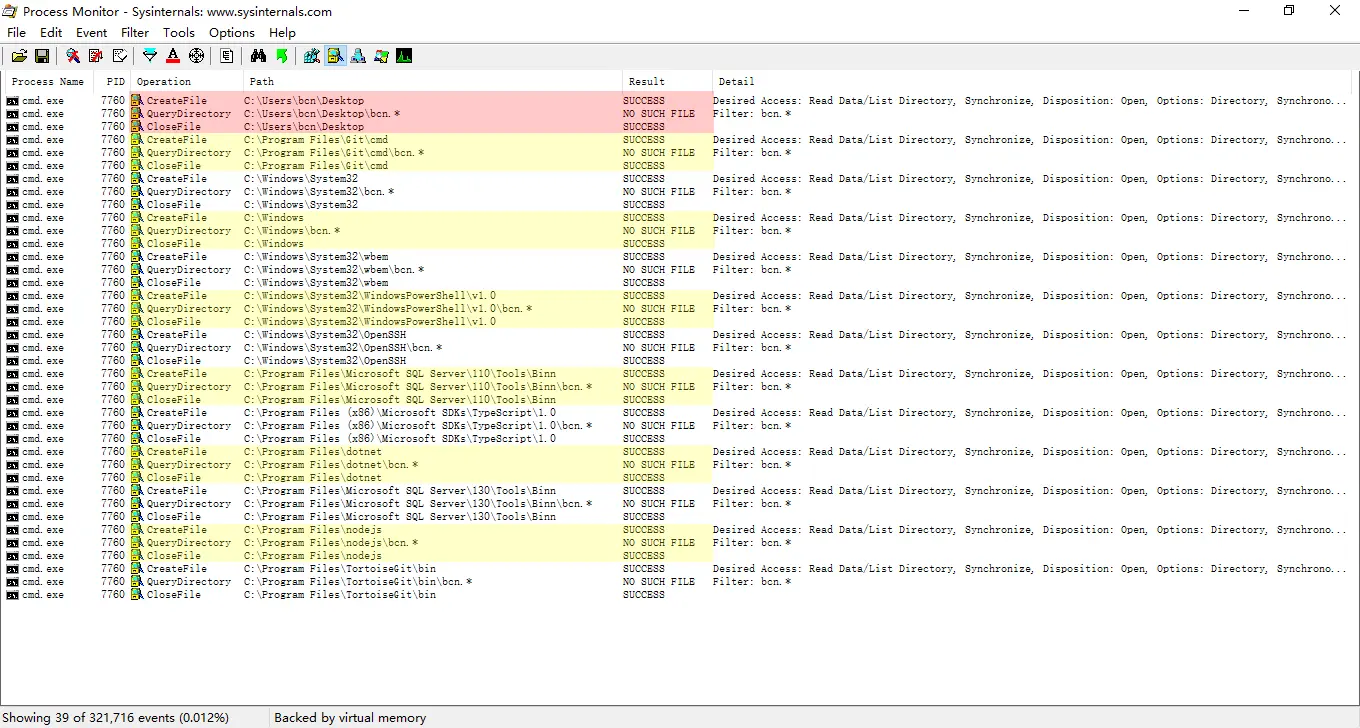The height and width of the screenshot is (728, 1360).
Task: Select path ending SQL Server\130\Tools\Binn\bcn.*
Action: pos(418,504)
